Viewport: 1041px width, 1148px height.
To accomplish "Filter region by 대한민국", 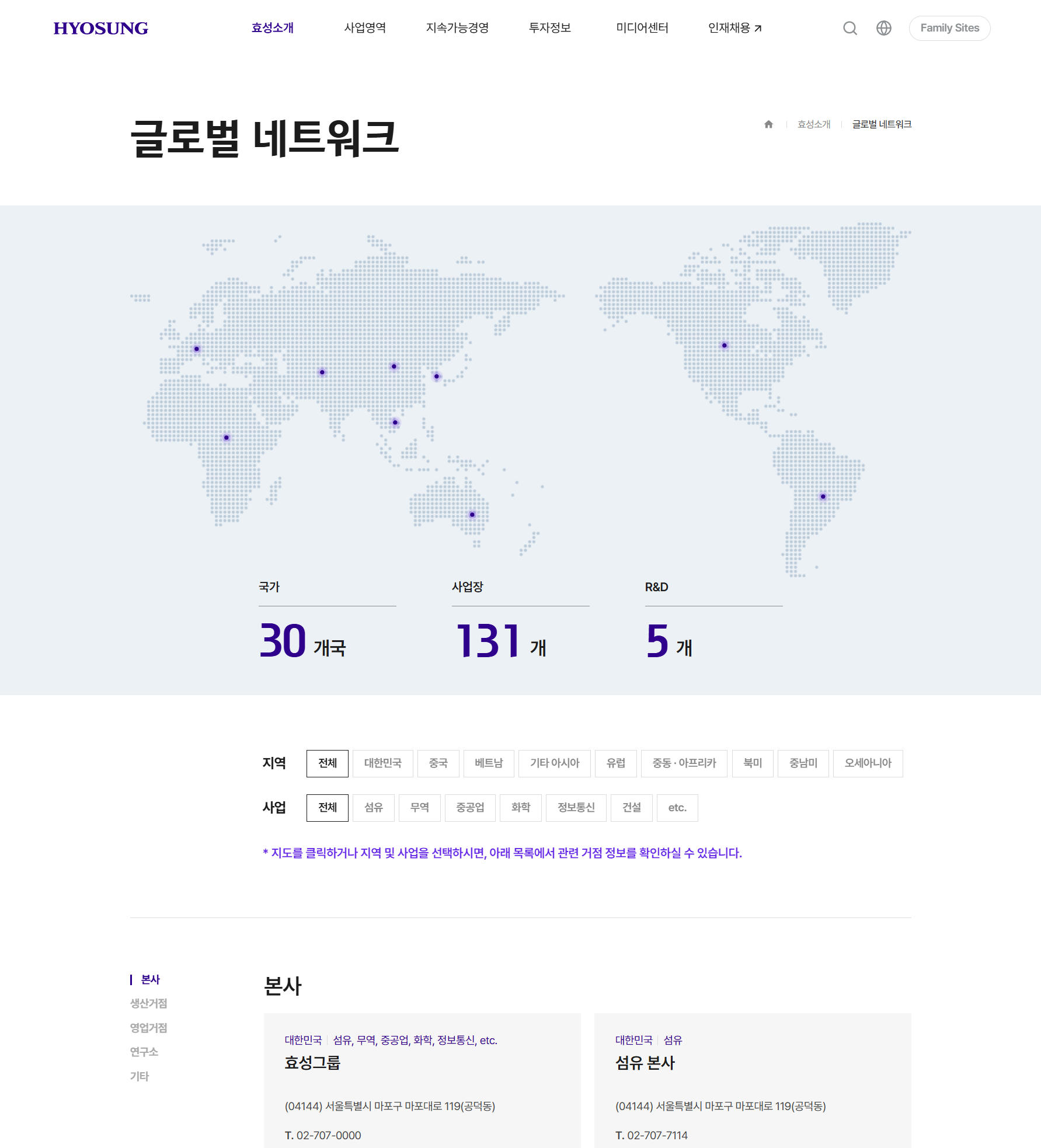I will pos(383,763).
